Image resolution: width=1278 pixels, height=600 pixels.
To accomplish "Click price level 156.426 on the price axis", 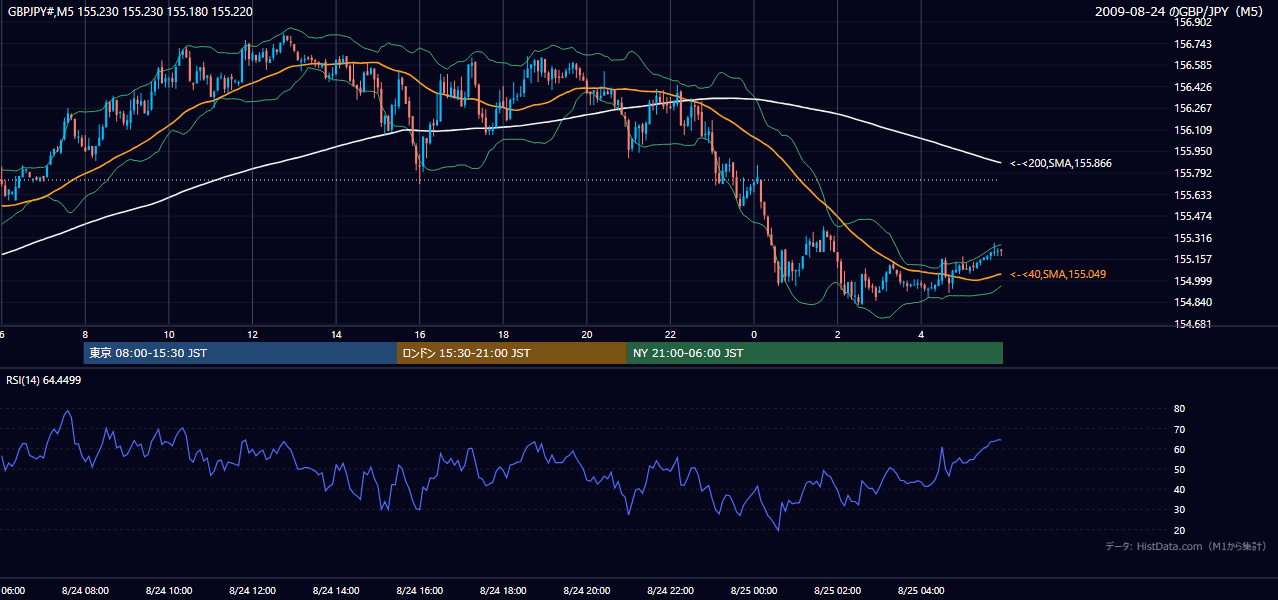I will 1193,87.
